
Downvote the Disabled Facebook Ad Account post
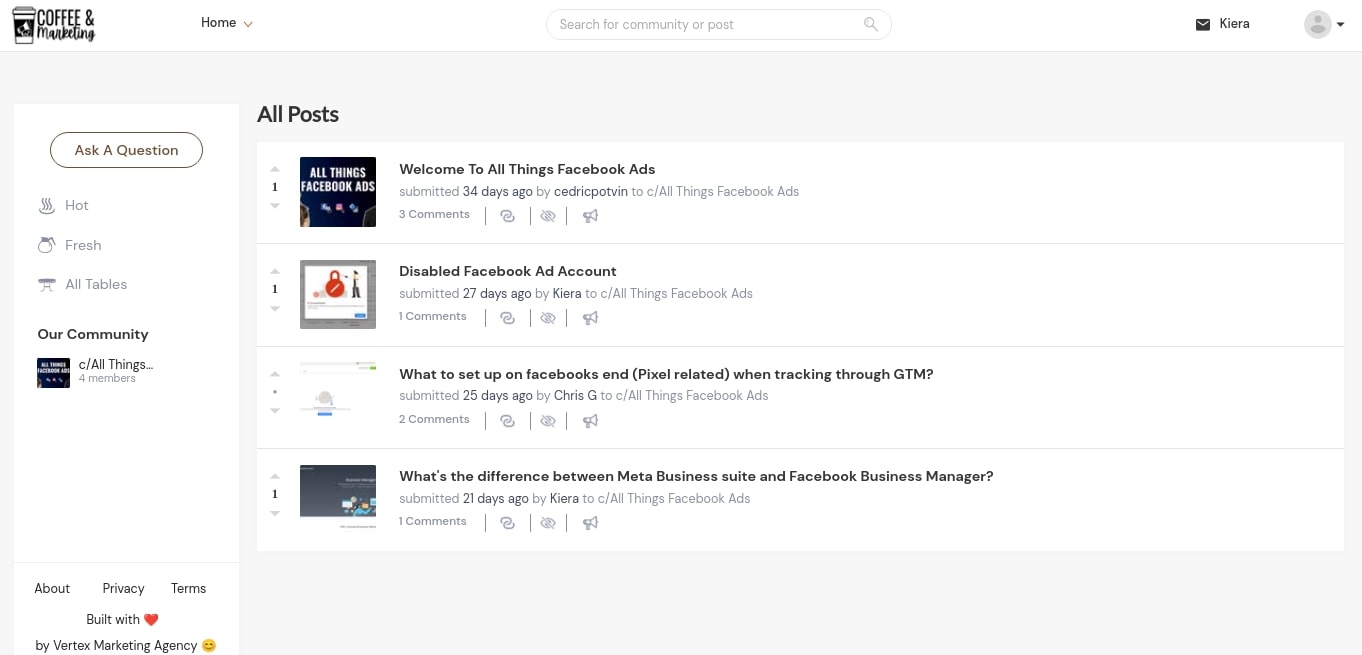pos(275,308)
